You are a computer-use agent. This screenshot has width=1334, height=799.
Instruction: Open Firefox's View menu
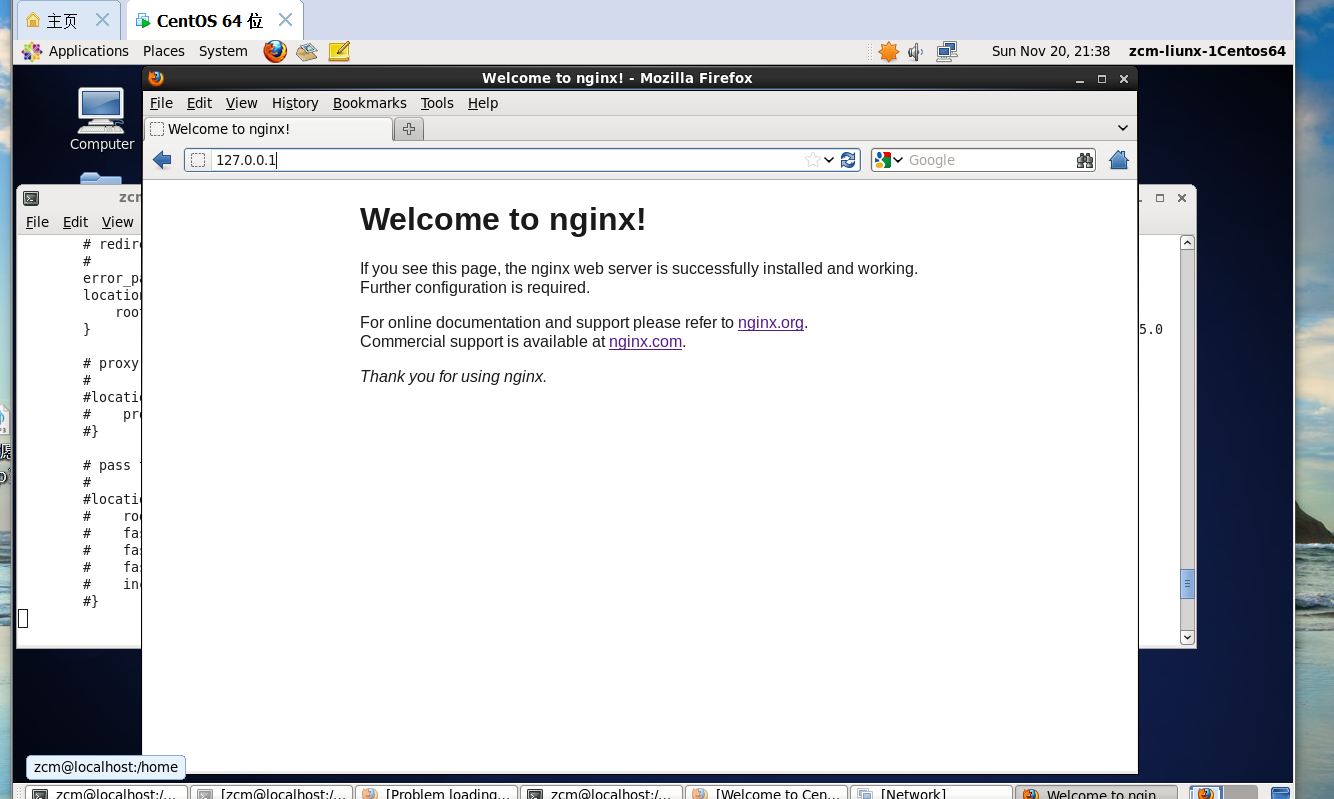point(241,103)
